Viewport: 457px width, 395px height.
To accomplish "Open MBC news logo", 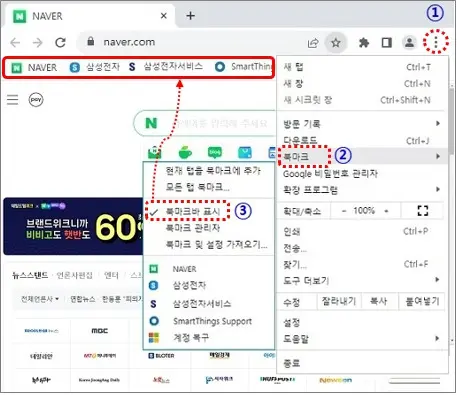I will pos(99,331).
